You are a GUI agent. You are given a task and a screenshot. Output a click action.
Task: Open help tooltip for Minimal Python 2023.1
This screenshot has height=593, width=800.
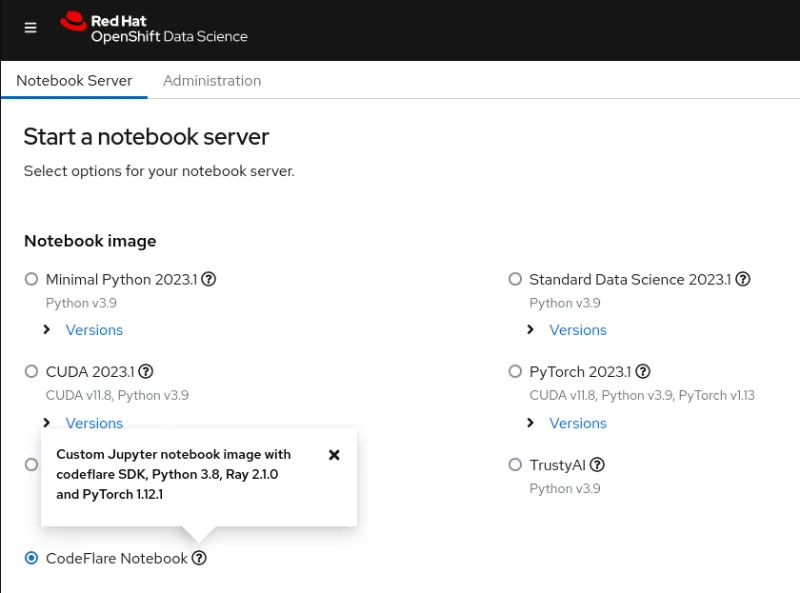point(208,279)
